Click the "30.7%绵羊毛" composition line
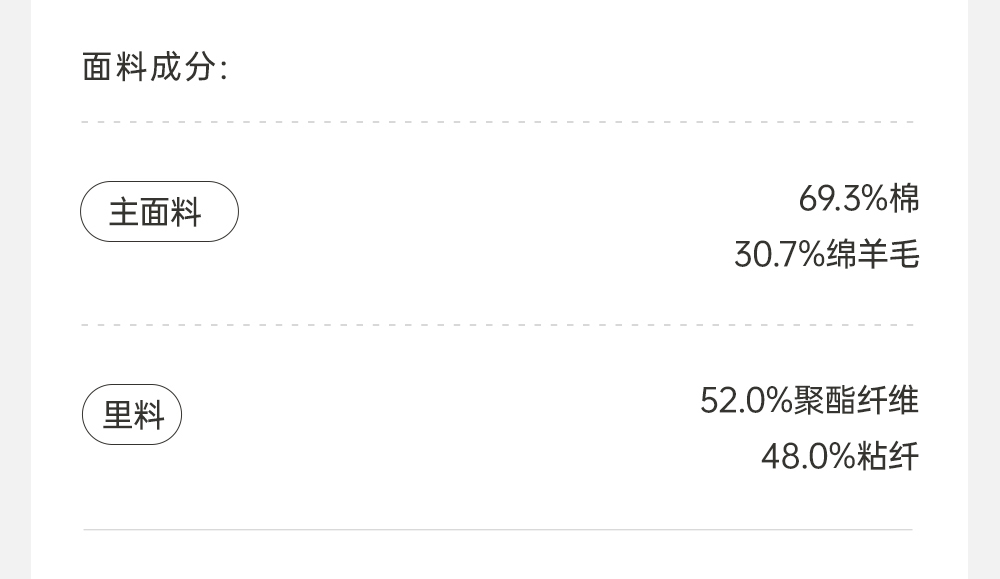The width and height of the screenshot is (1000, 579). click(x=826, y=255)
